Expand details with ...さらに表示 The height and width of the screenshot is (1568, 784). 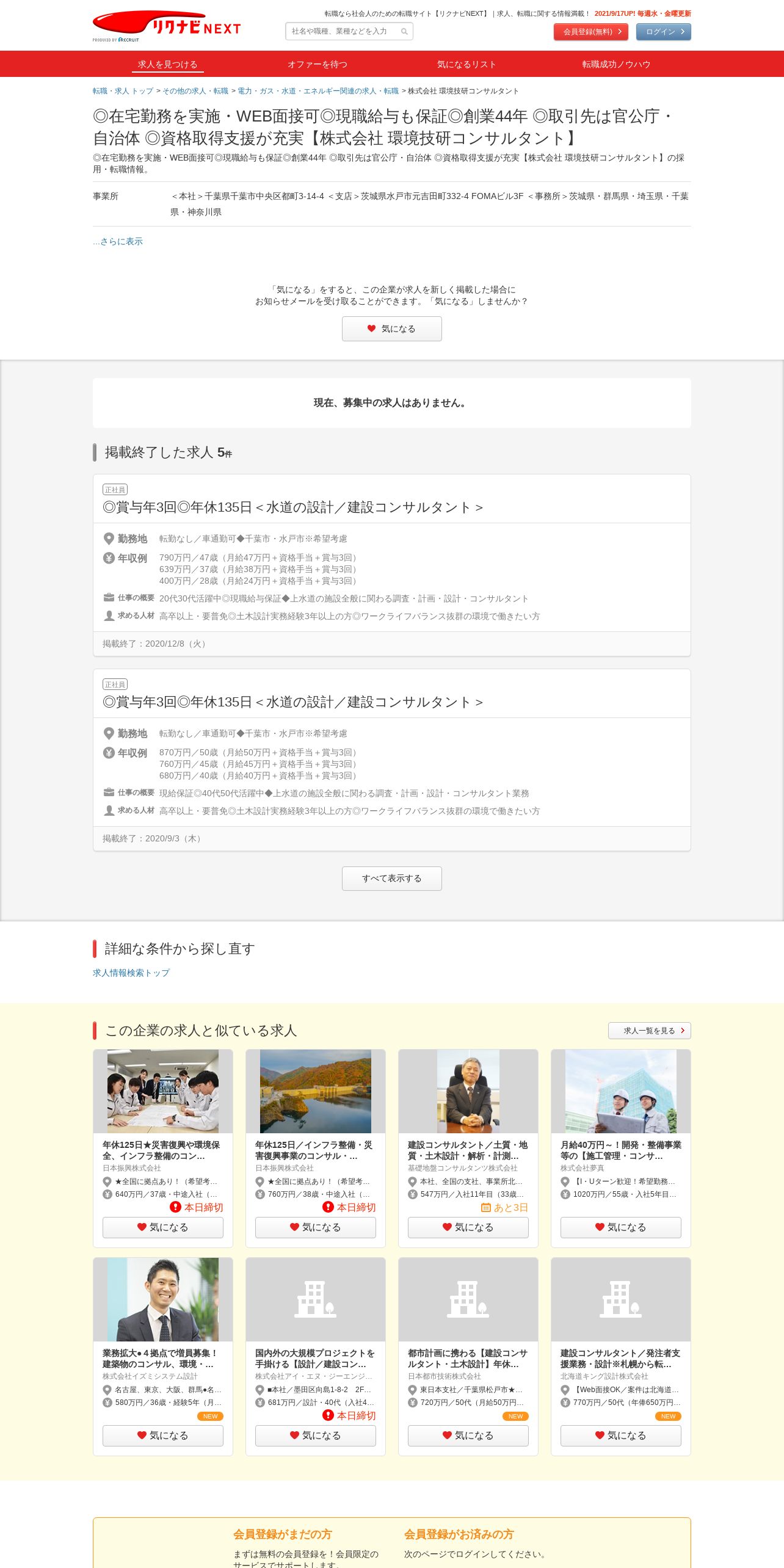click(118, 241)
